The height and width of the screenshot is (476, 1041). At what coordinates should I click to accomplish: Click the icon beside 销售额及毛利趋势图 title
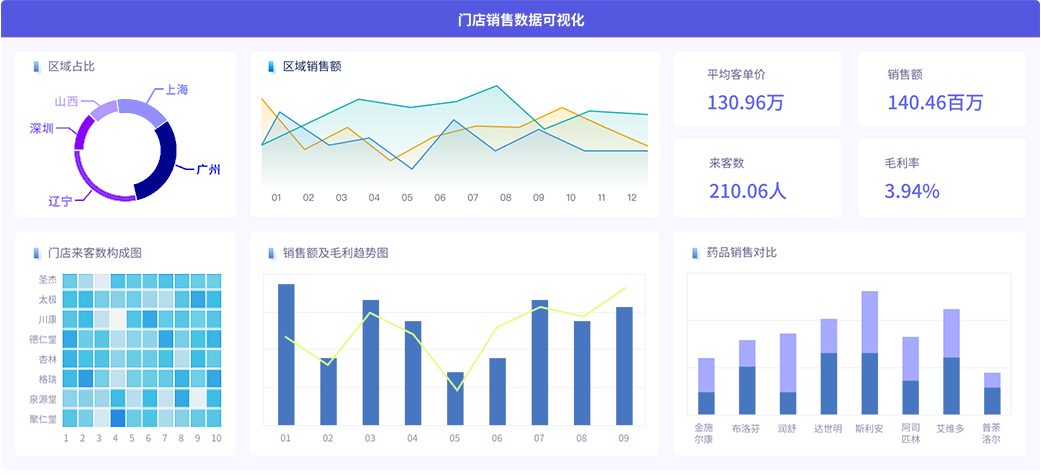pyautogui.click(x=270, y=253)
